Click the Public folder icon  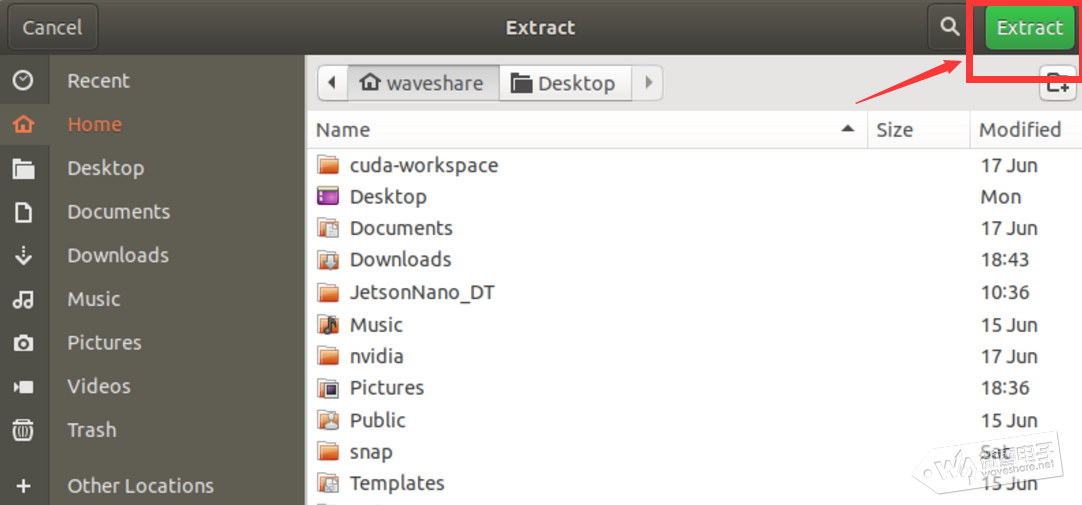(328, 419)
